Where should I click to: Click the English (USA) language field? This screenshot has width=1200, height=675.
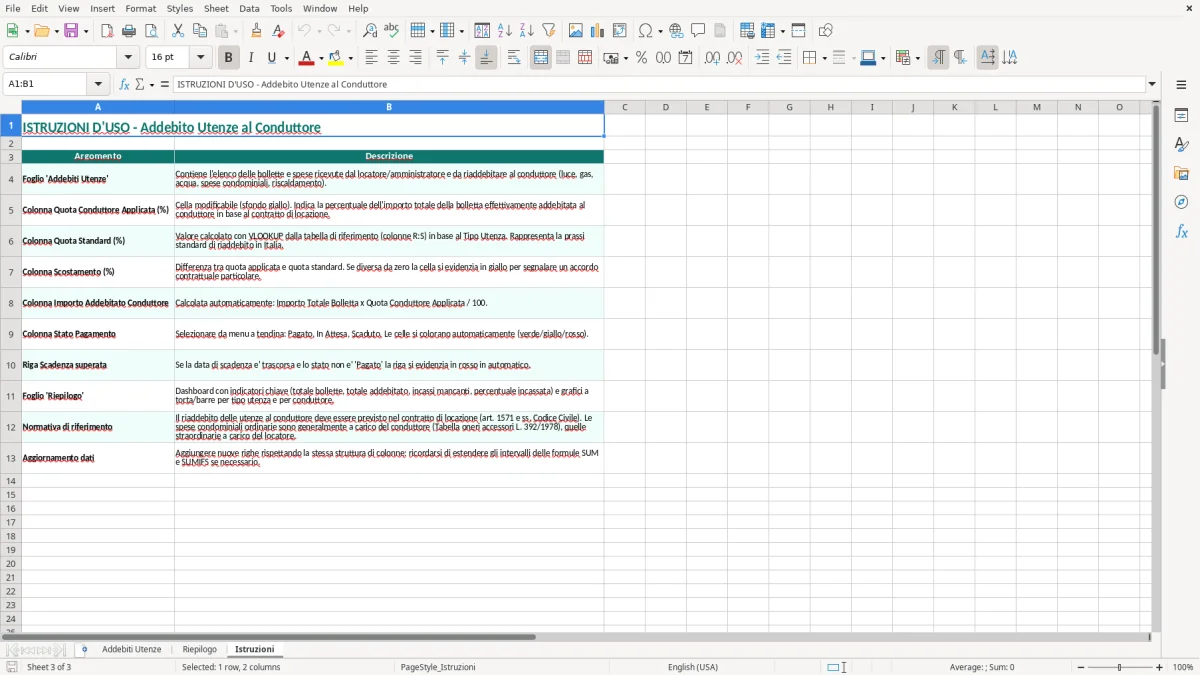pos(693,667)
